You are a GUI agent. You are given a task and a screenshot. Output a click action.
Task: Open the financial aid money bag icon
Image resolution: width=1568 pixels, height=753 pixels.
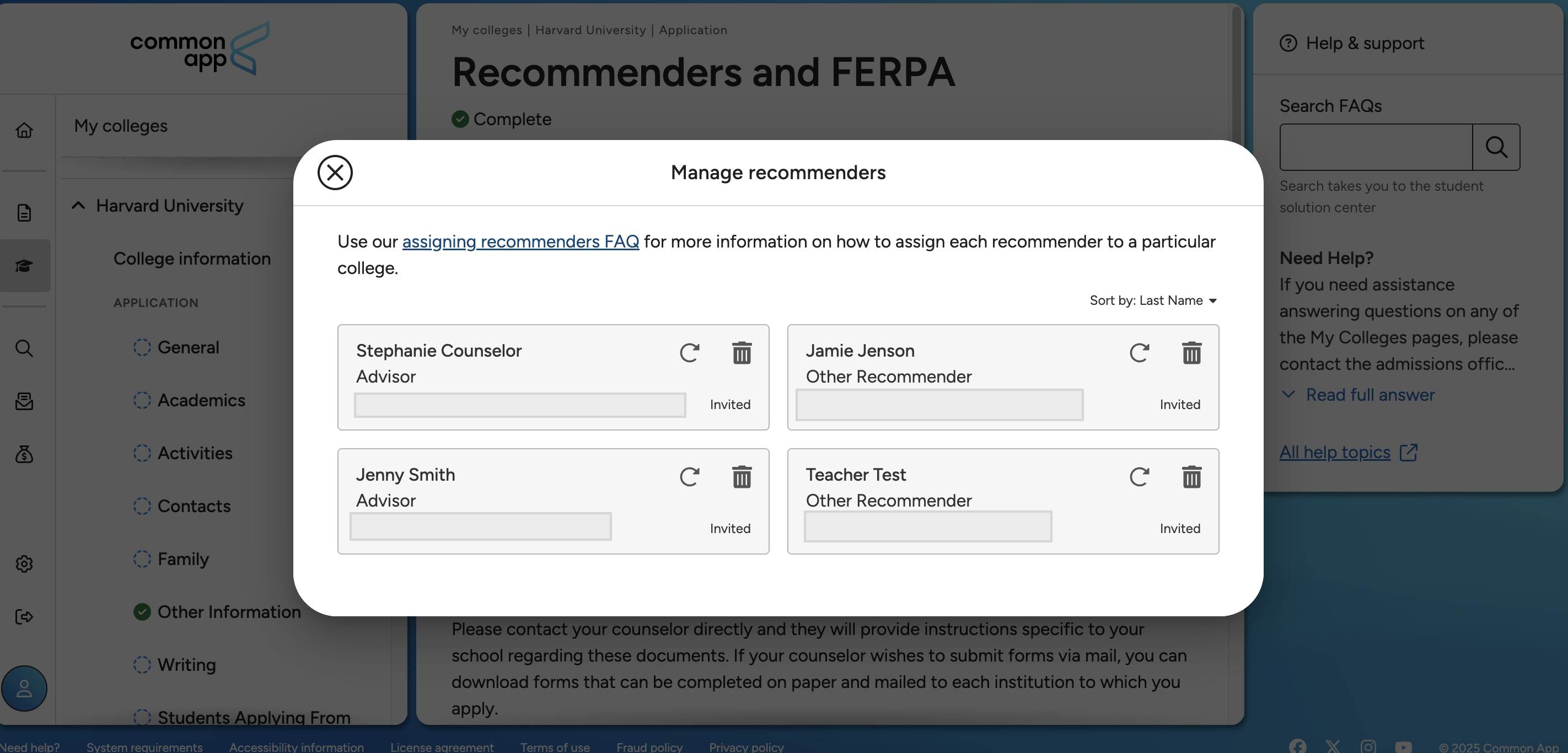coord(24,454)
